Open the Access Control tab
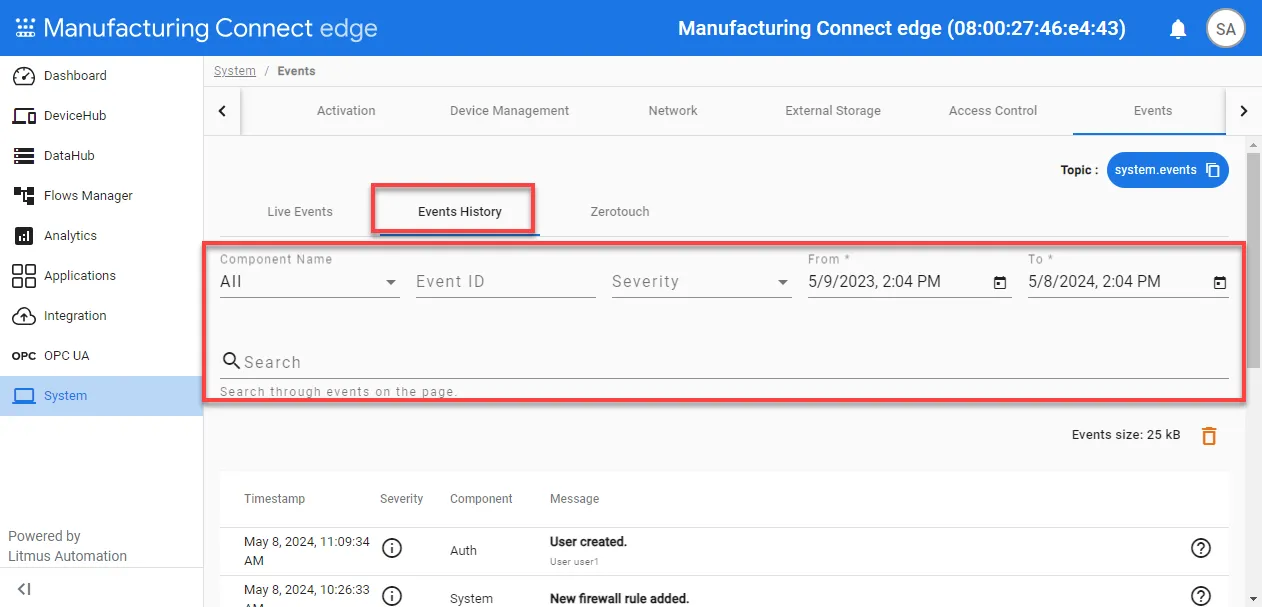Screen dimensions: 1262x607 (993, 111)
